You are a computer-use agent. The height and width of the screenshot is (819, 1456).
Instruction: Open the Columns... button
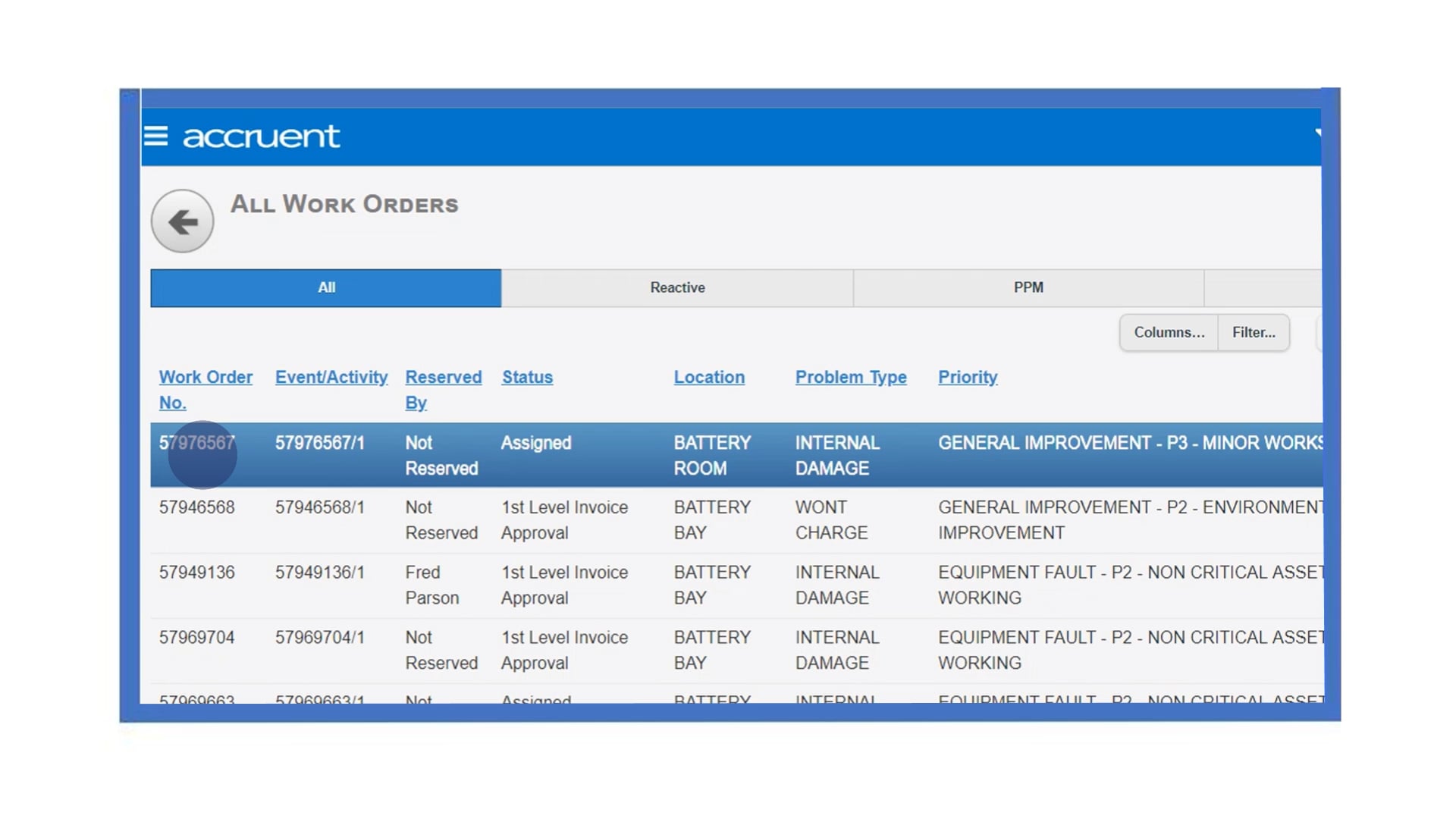coord(1169,333)
